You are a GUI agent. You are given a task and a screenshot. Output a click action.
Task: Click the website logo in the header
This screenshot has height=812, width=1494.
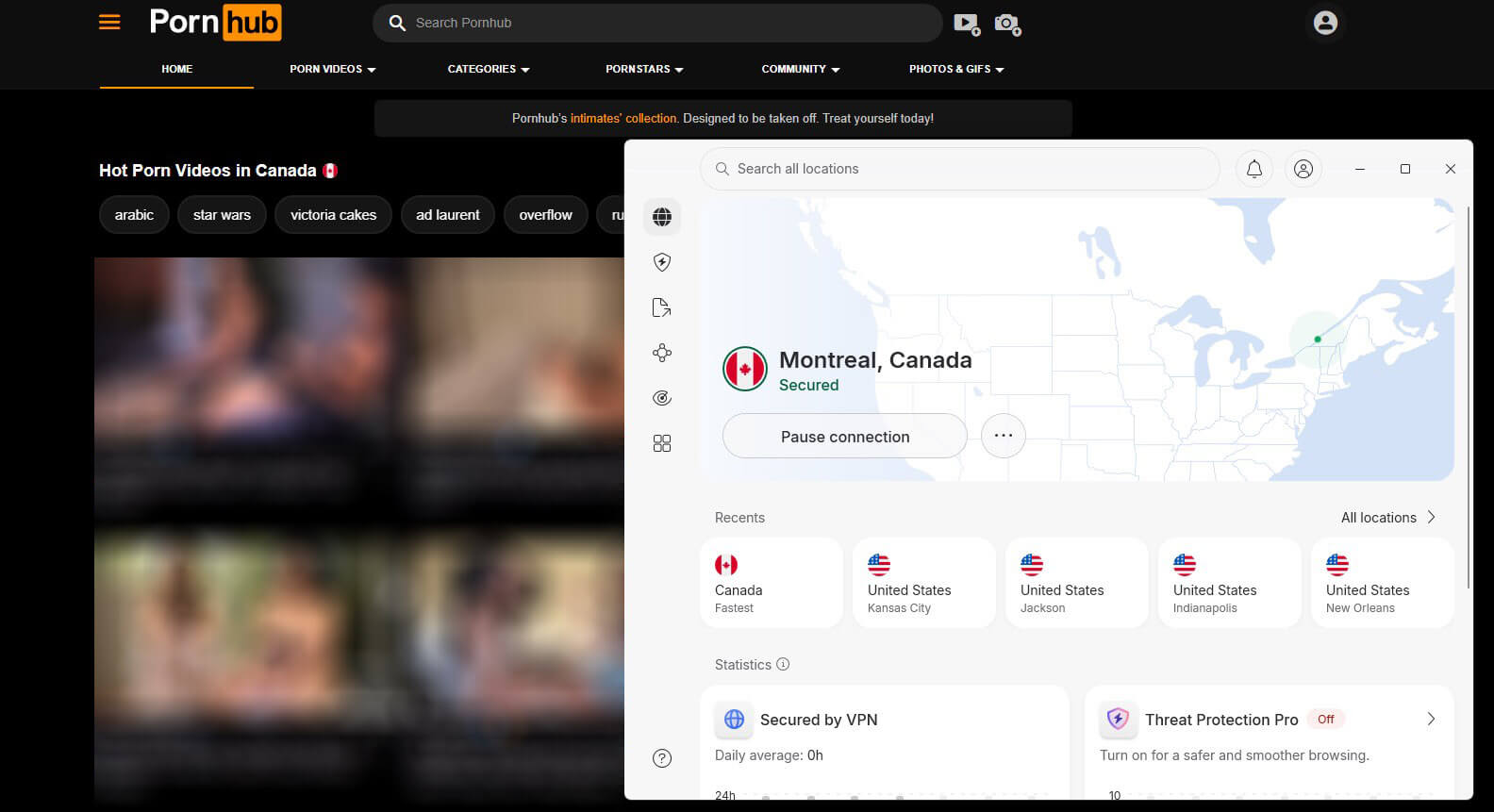pos(215,22)
